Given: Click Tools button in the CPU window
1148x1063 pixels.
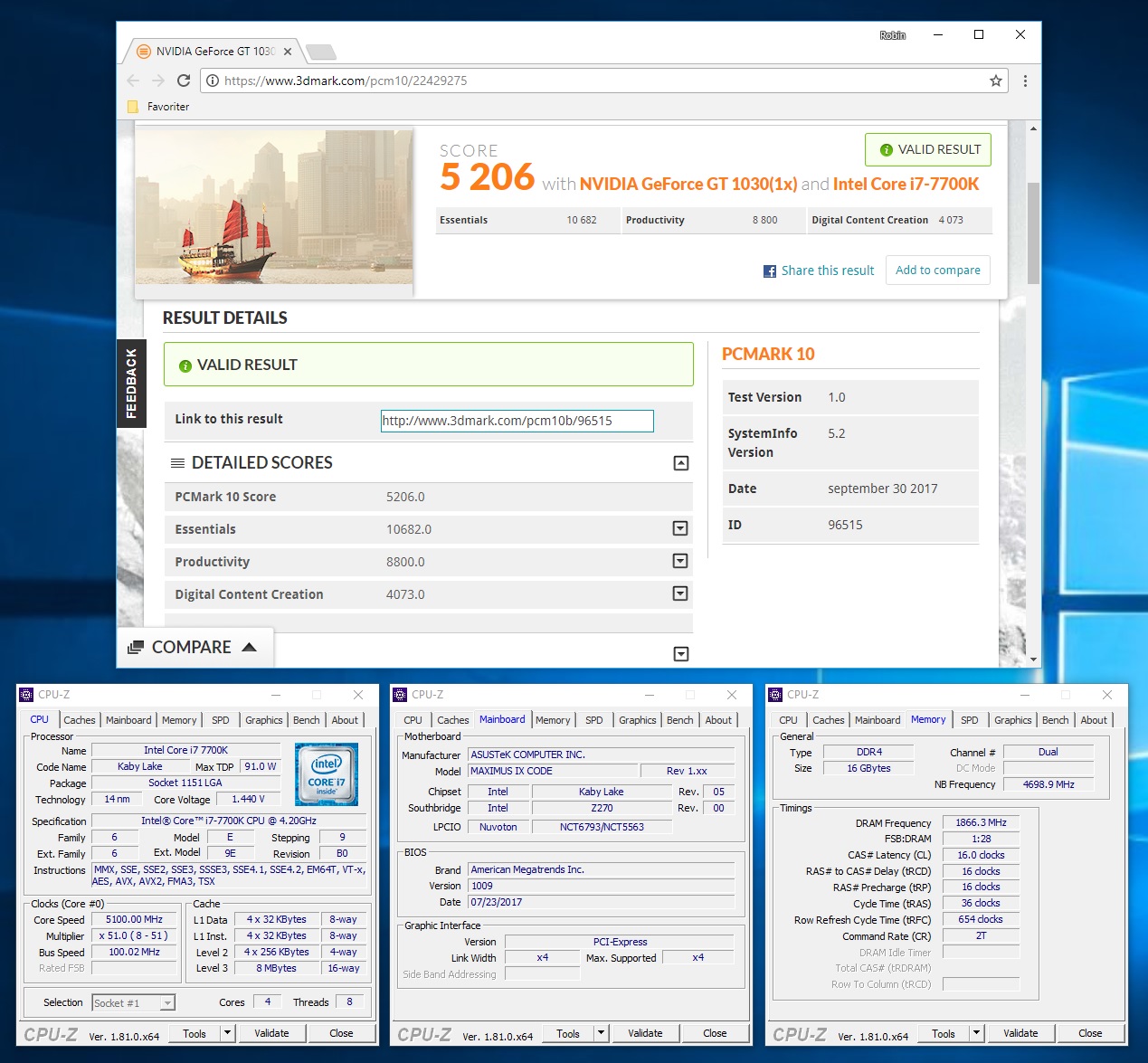Looking at the screenshot, I should (194, 1033).
